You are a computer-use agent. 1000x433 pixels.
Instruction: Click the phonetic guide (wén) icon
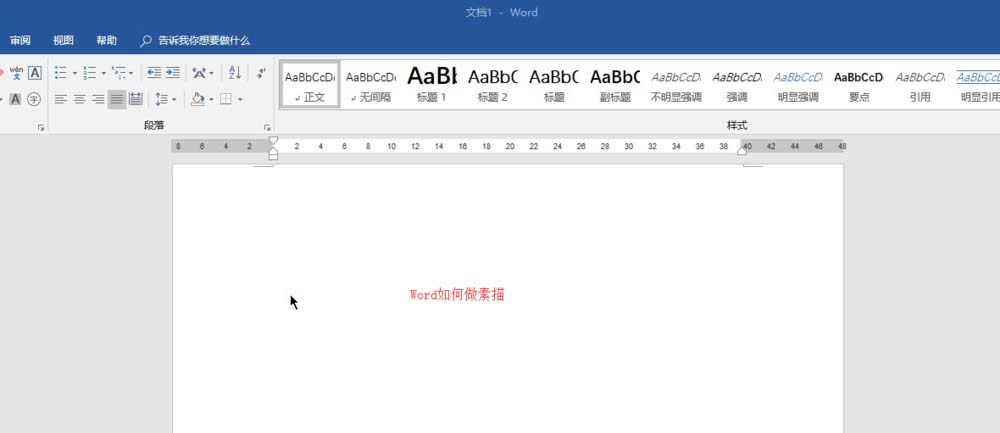[x=17, y=73]
